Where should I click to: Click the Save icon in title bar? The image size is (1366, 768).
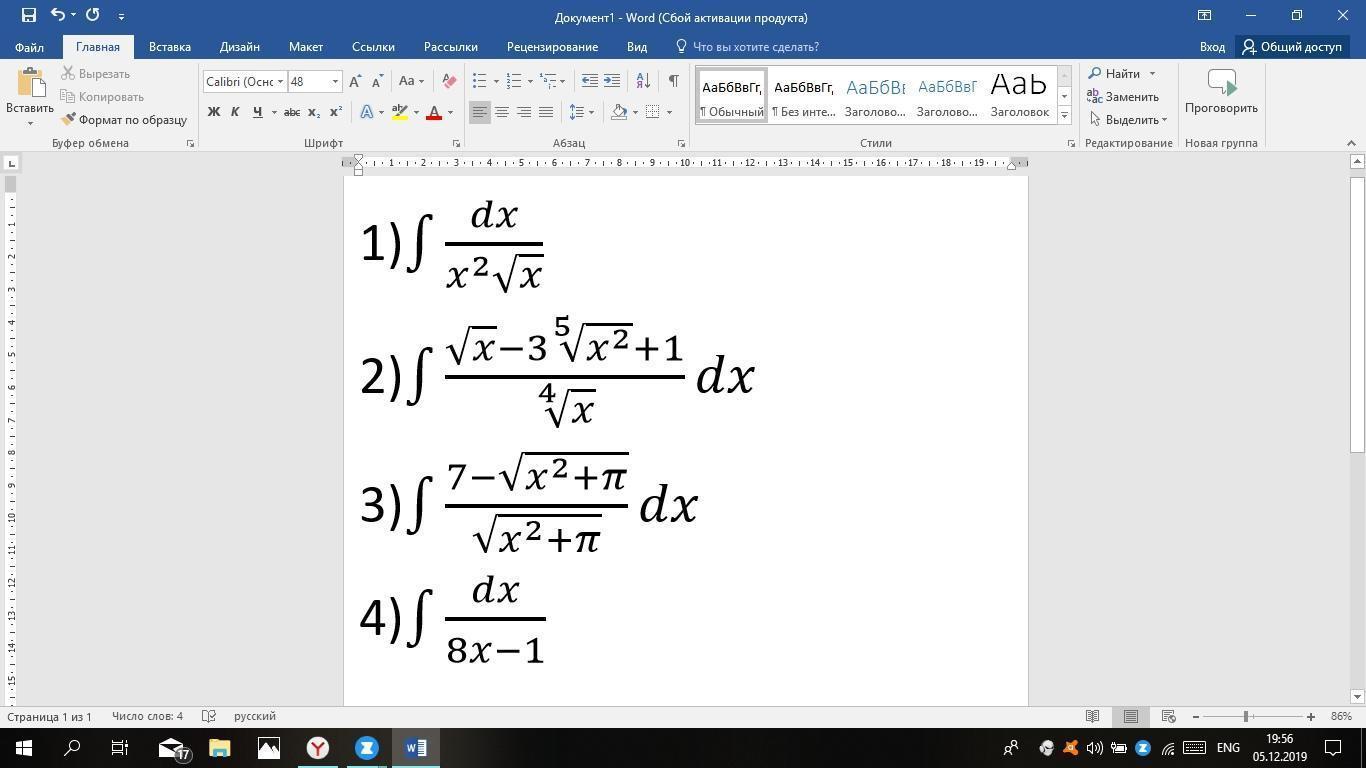28,15
